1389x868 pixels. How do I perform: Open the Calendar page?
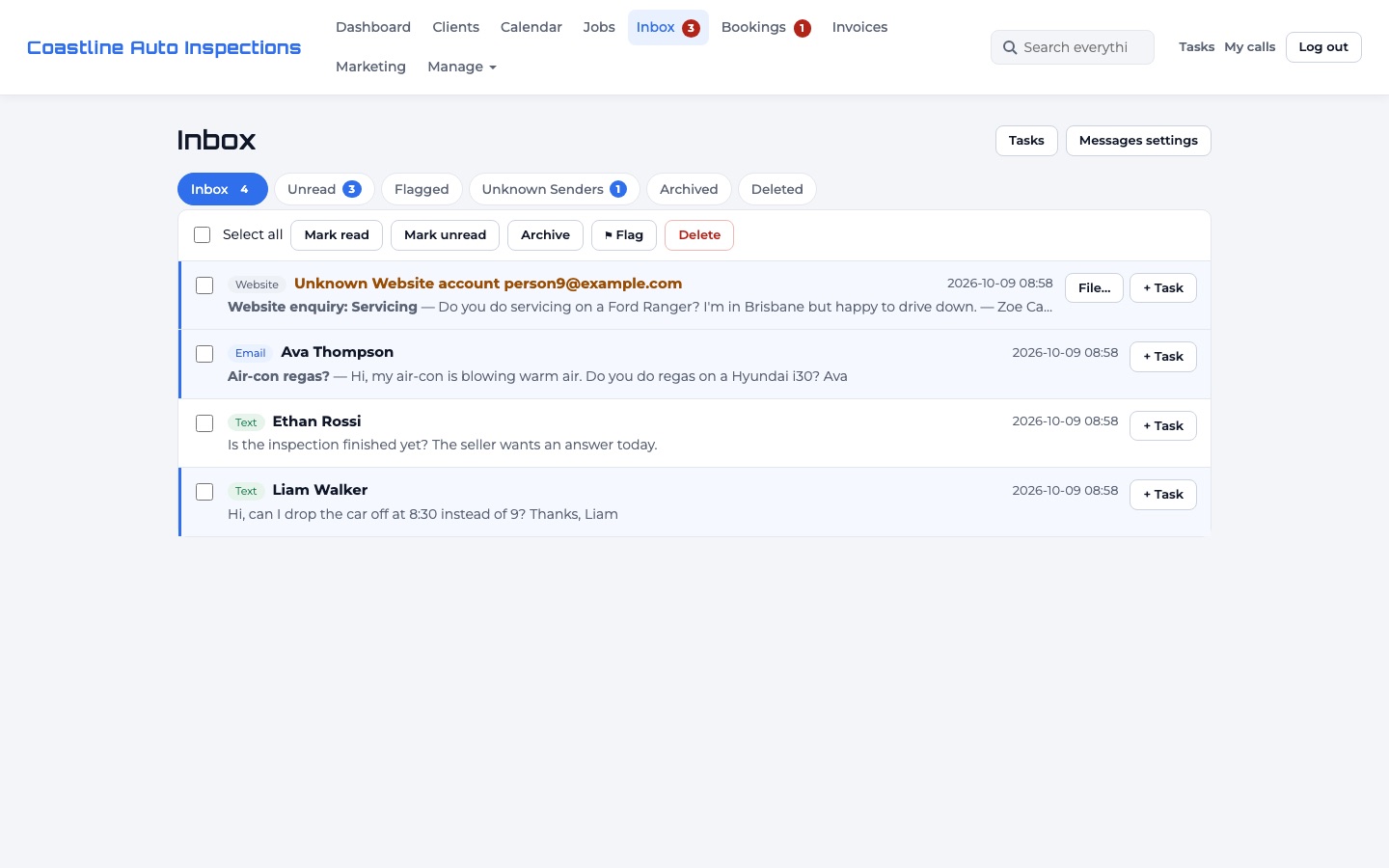[531, 27]
